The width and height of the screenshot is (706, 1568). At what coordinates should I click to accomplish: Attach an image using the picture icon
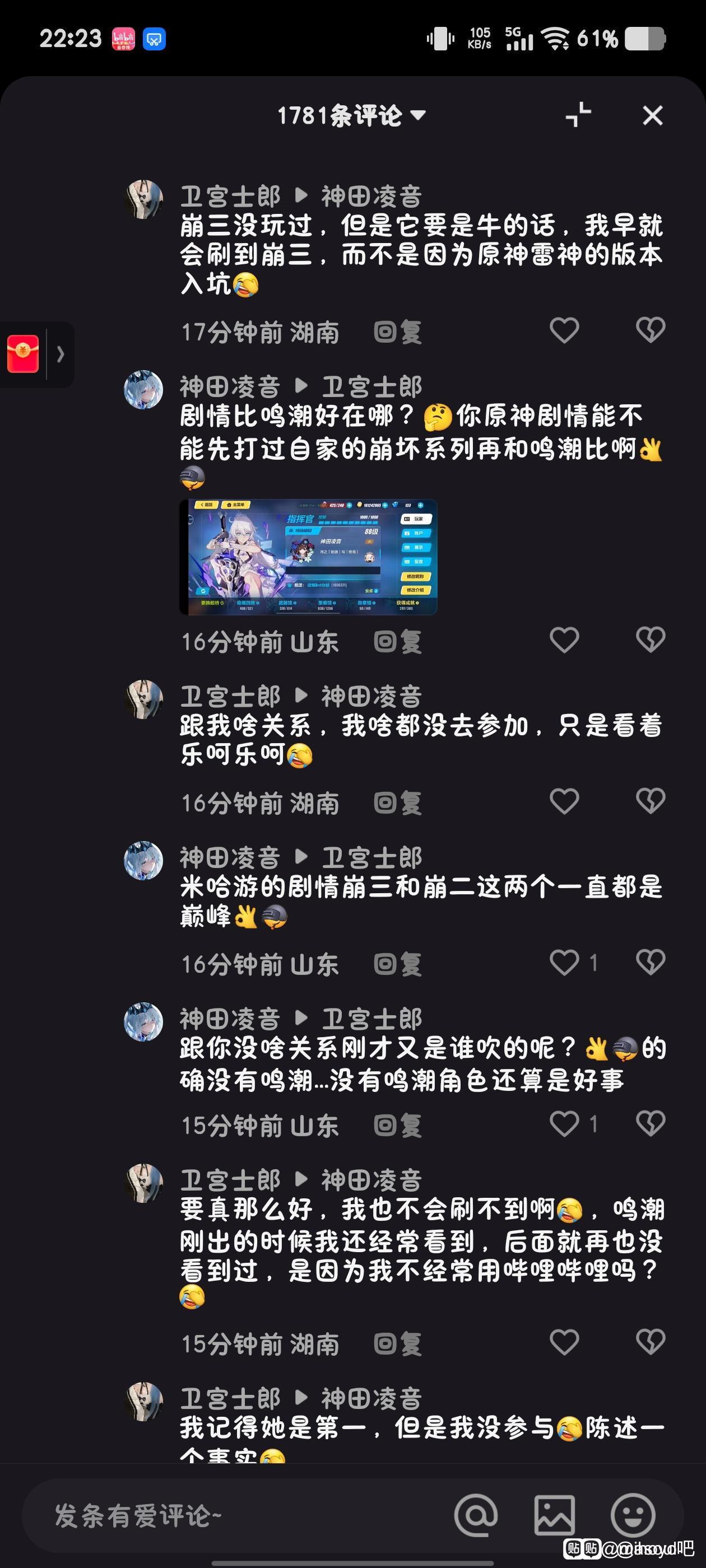coord(554,1515)
